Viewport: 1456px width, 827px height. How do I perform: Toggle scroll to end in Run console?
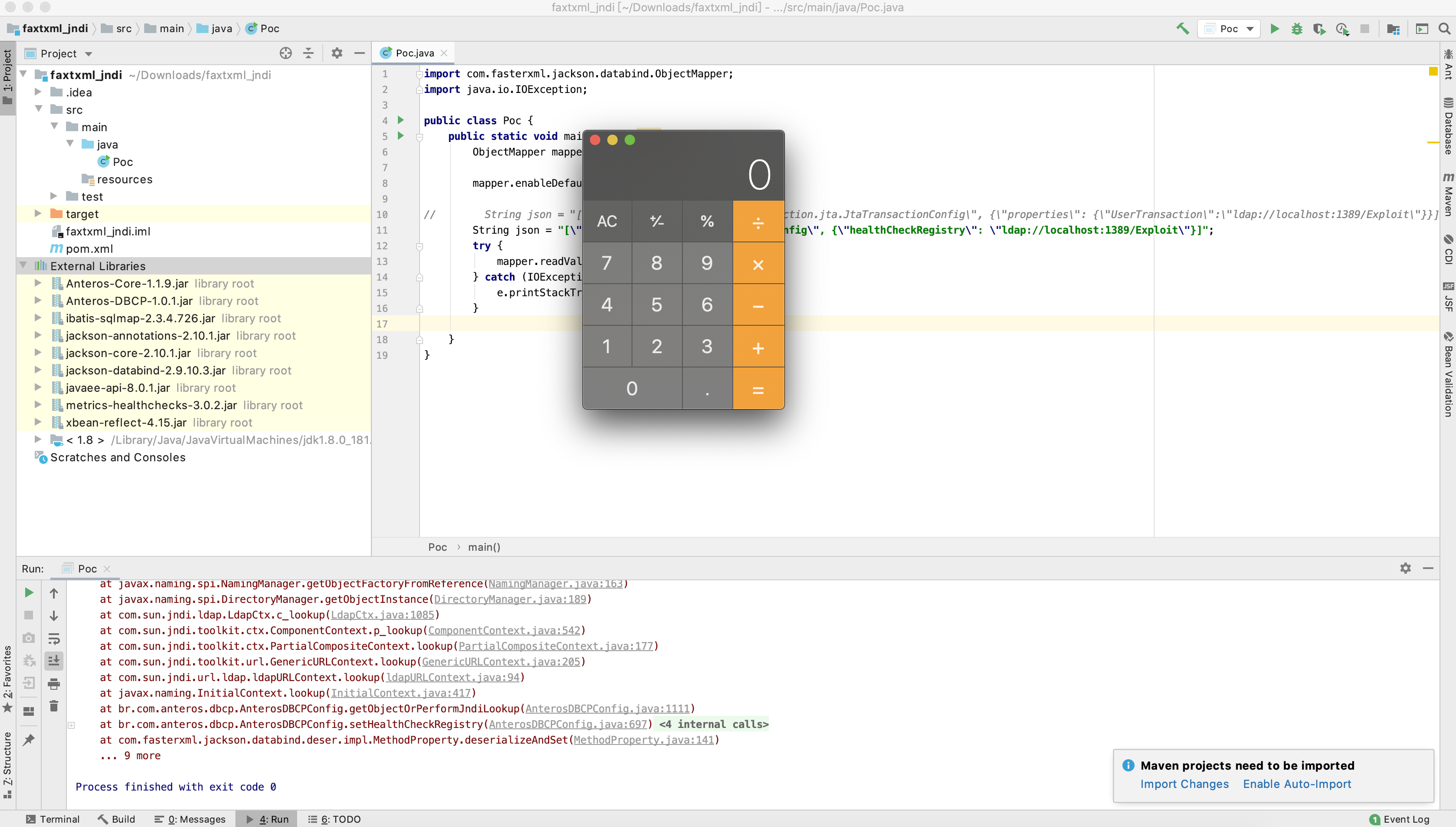pyautogui.click(x=54, y=661)
